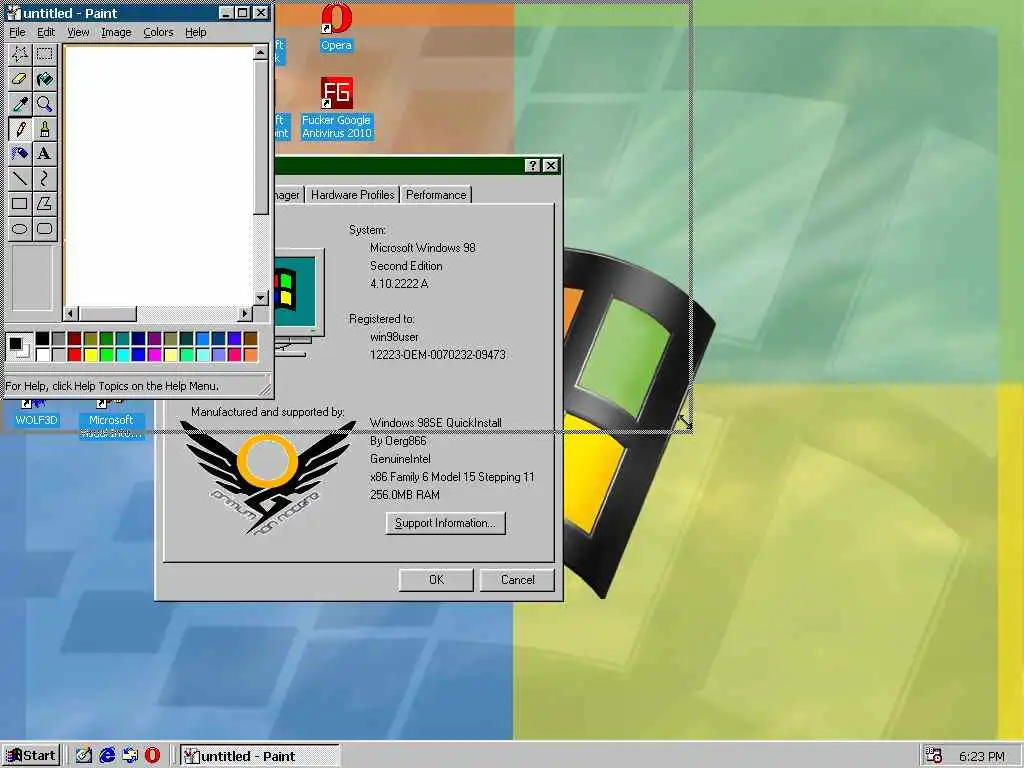Image resolution: width=1024 pixels, height=768 pixels.
Task: Click the Start button on taskbar
Action: point(31,756)
